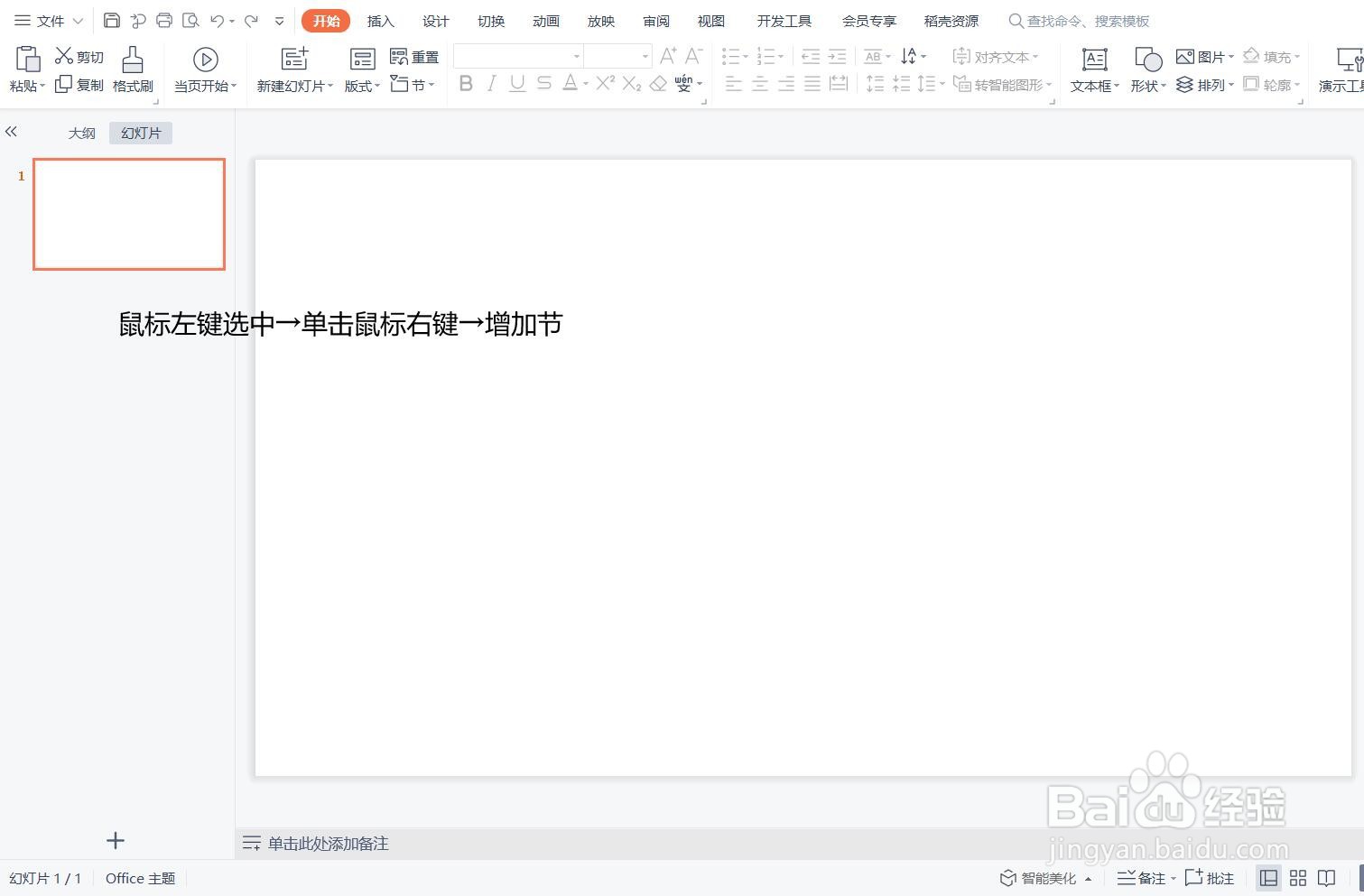Toggle italic formatting

(490, 83)
